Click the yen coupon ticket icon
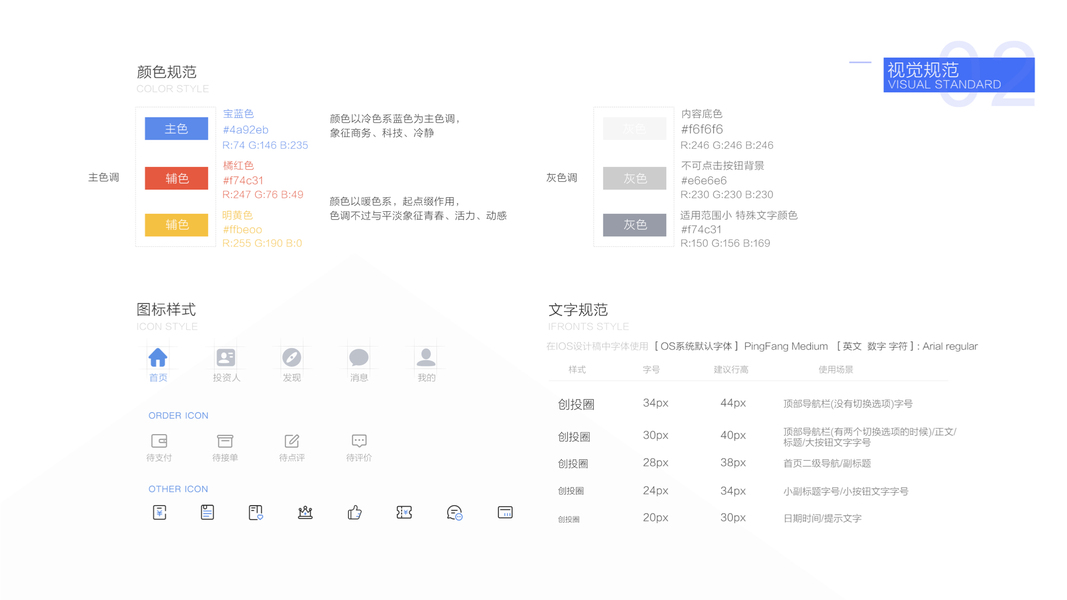The width and height of the screenshot is (1067, 600). click(404, 512)
